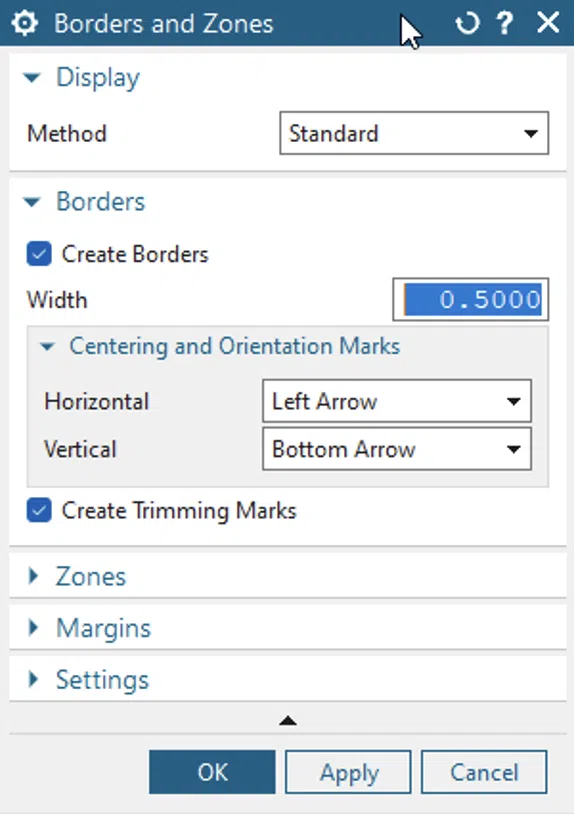Click the OK button
574x814 pixels.
pos(212,772)
